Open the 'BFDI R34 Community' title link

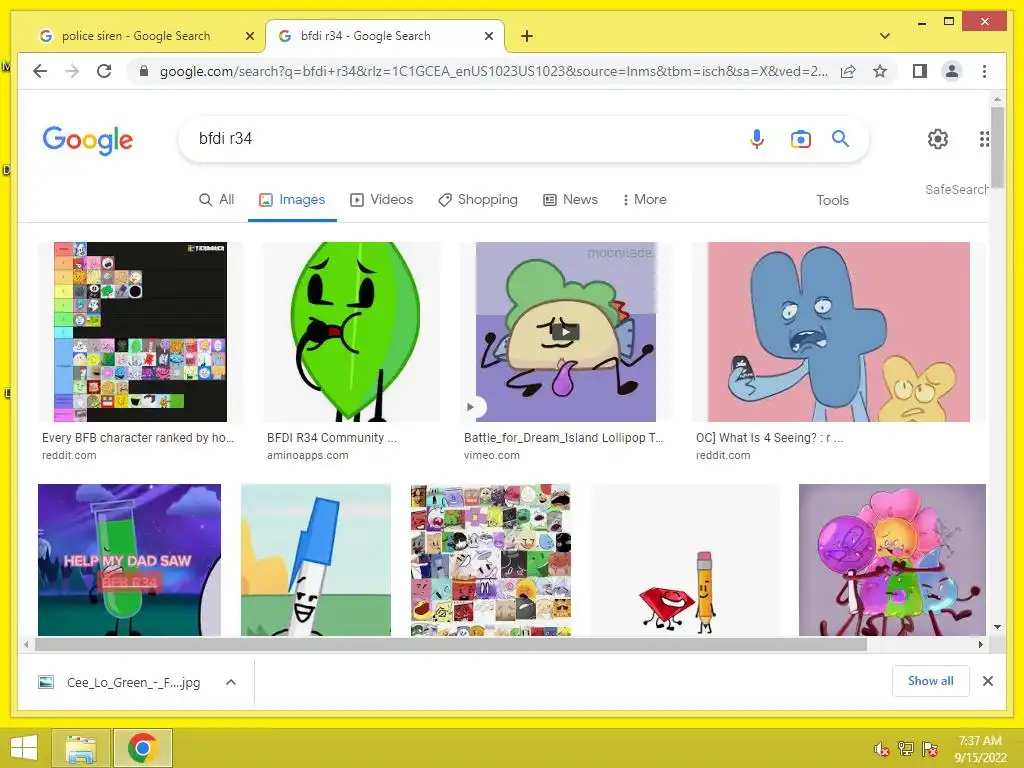[332, 438]
